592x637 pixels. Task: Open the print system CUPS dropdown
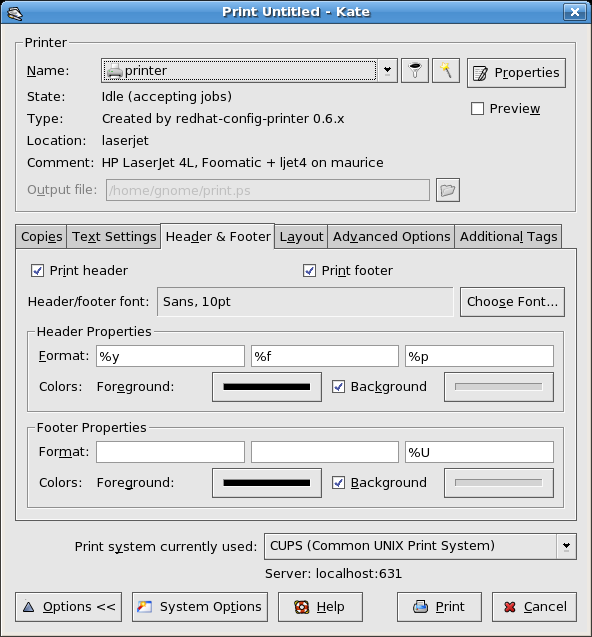pyautogui.click(x=566, y=546)
